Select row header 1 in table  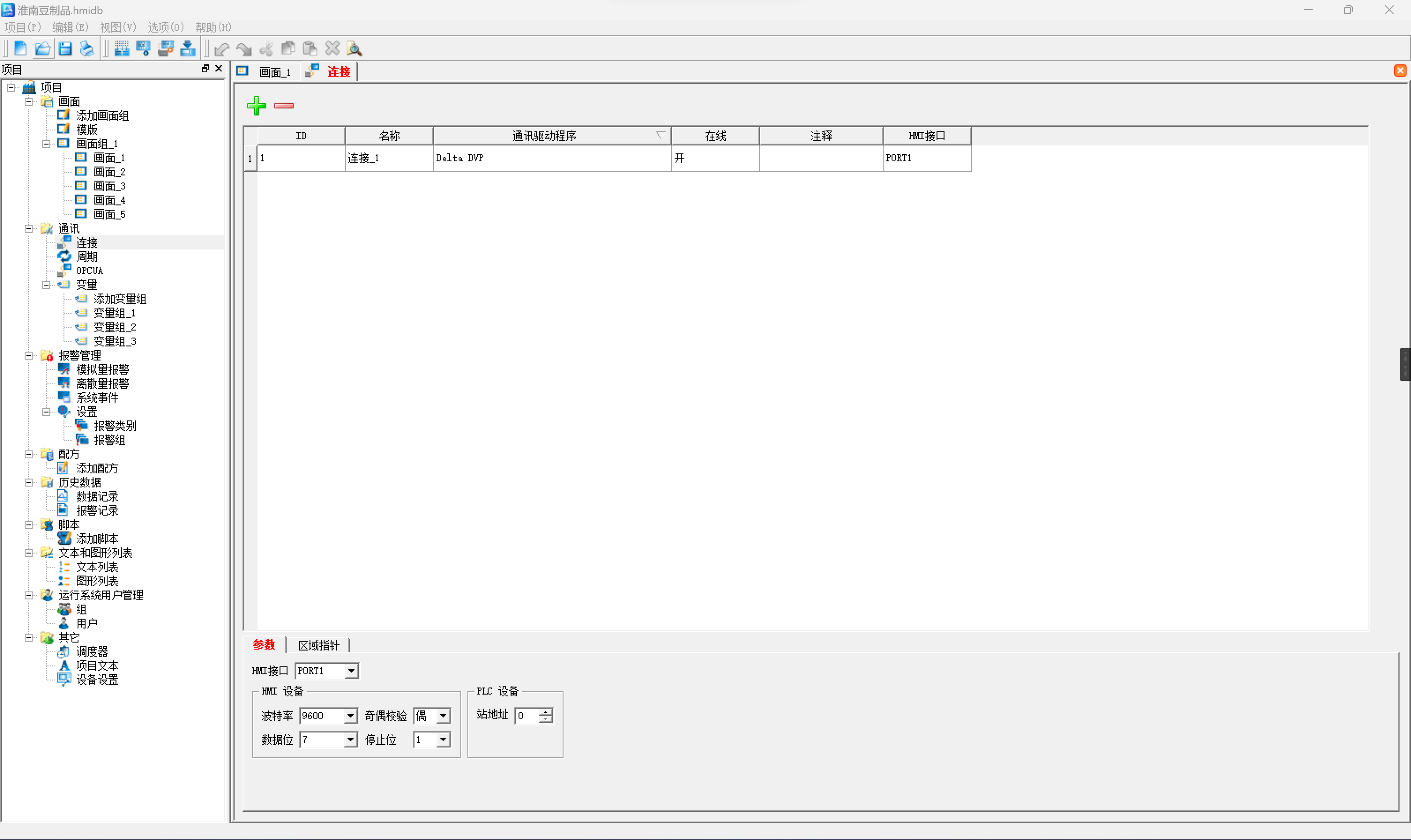pyautogui.click(x=250, y=159)
